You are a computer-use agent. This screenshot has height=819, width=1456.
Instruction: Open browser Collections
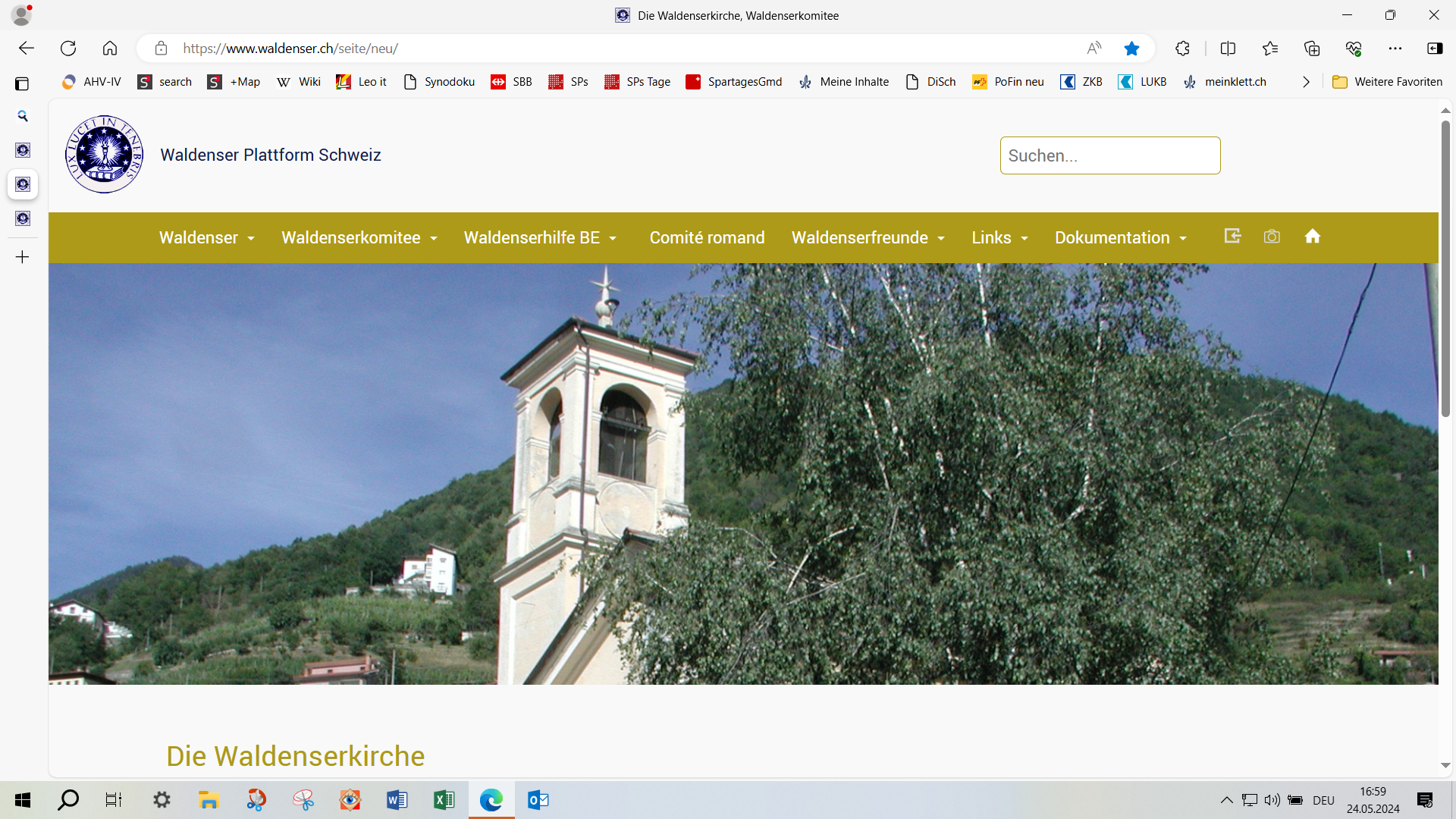coord(1312,49)
